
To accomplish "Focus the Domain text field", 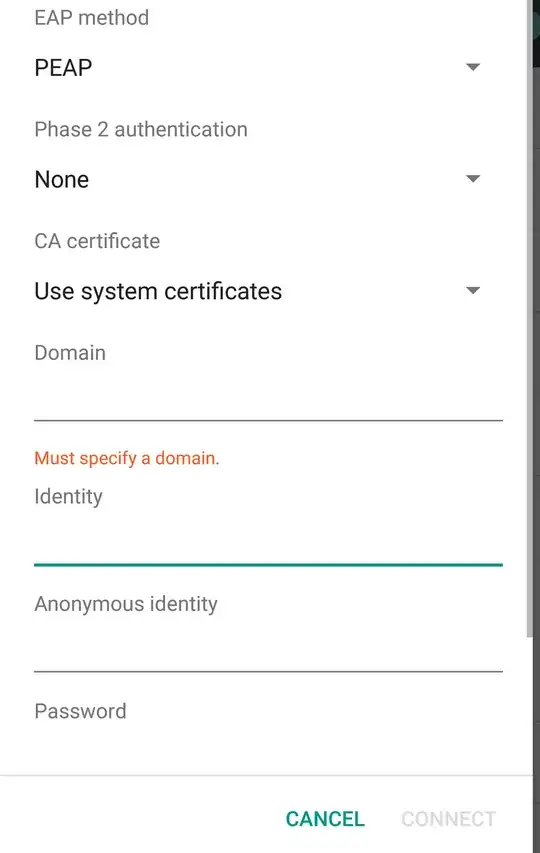I will coord(268,397).
